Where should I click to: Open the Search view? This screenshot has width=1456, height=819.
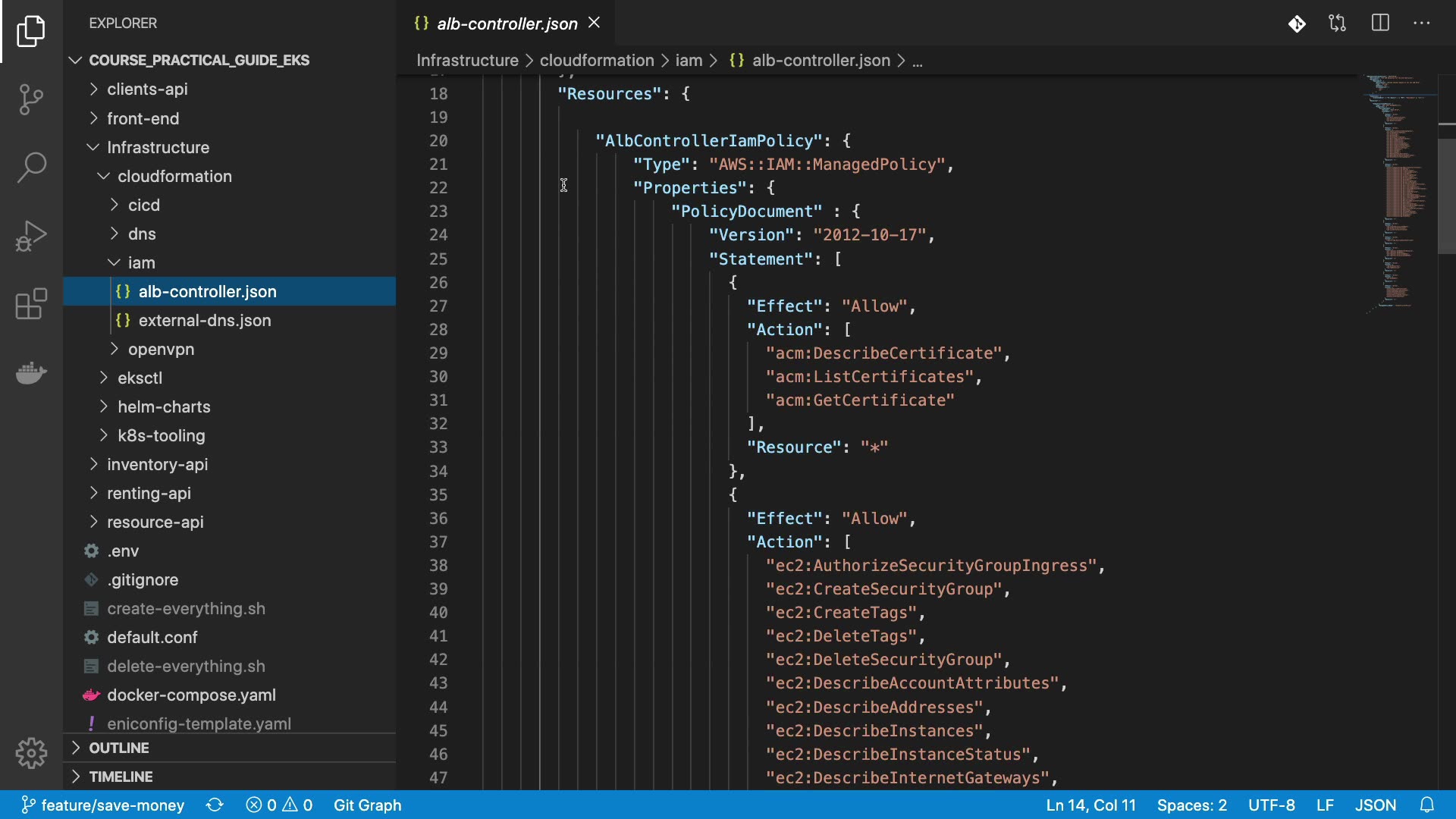coord(31,168)
